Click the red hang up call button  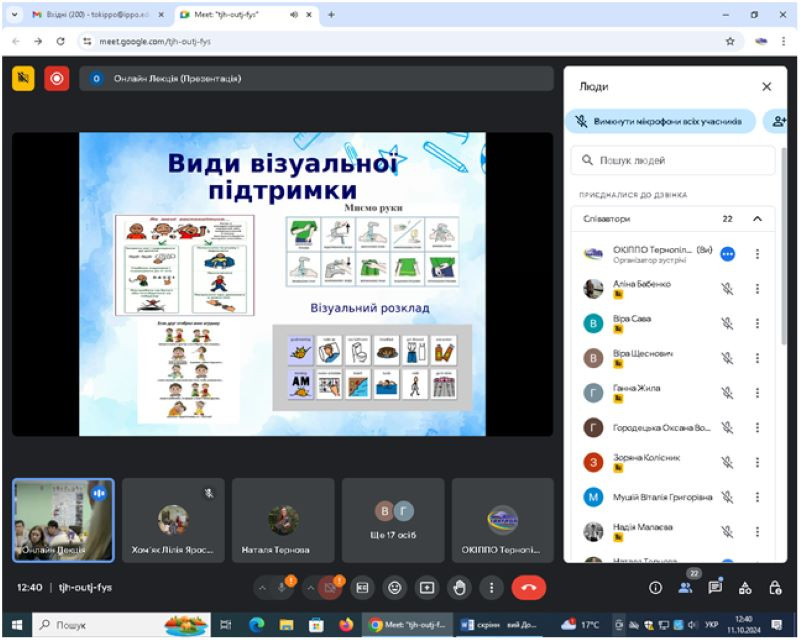coord(529,588)
